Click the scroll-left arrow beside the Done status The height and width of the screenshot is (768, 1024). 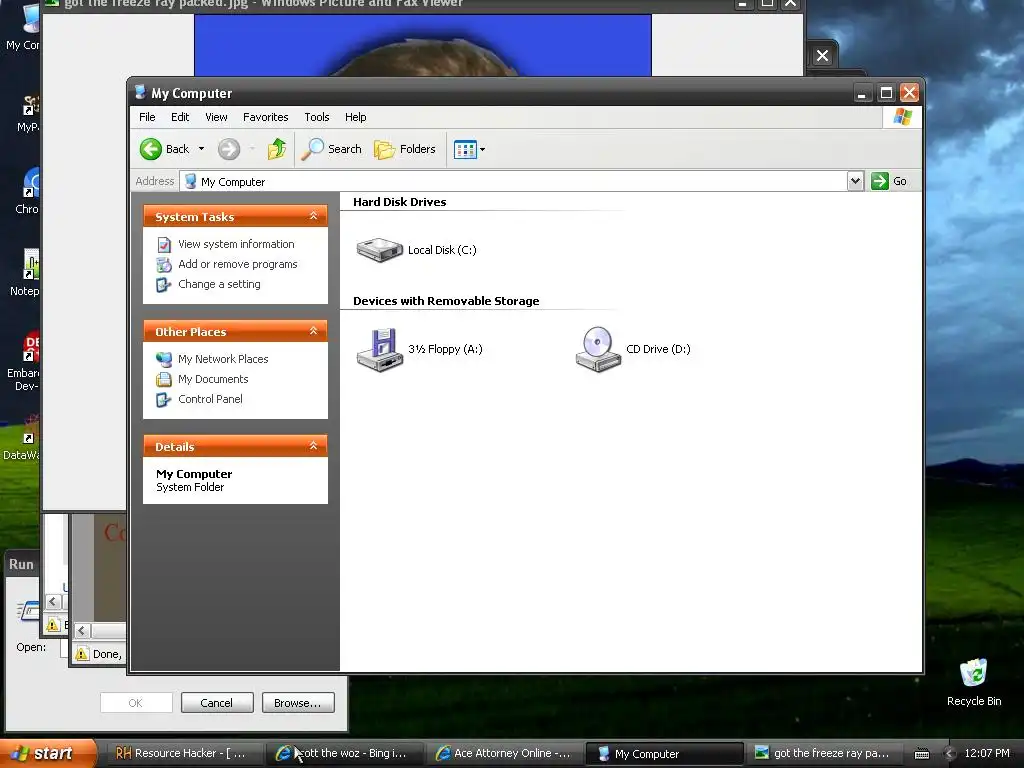point(82,630)
